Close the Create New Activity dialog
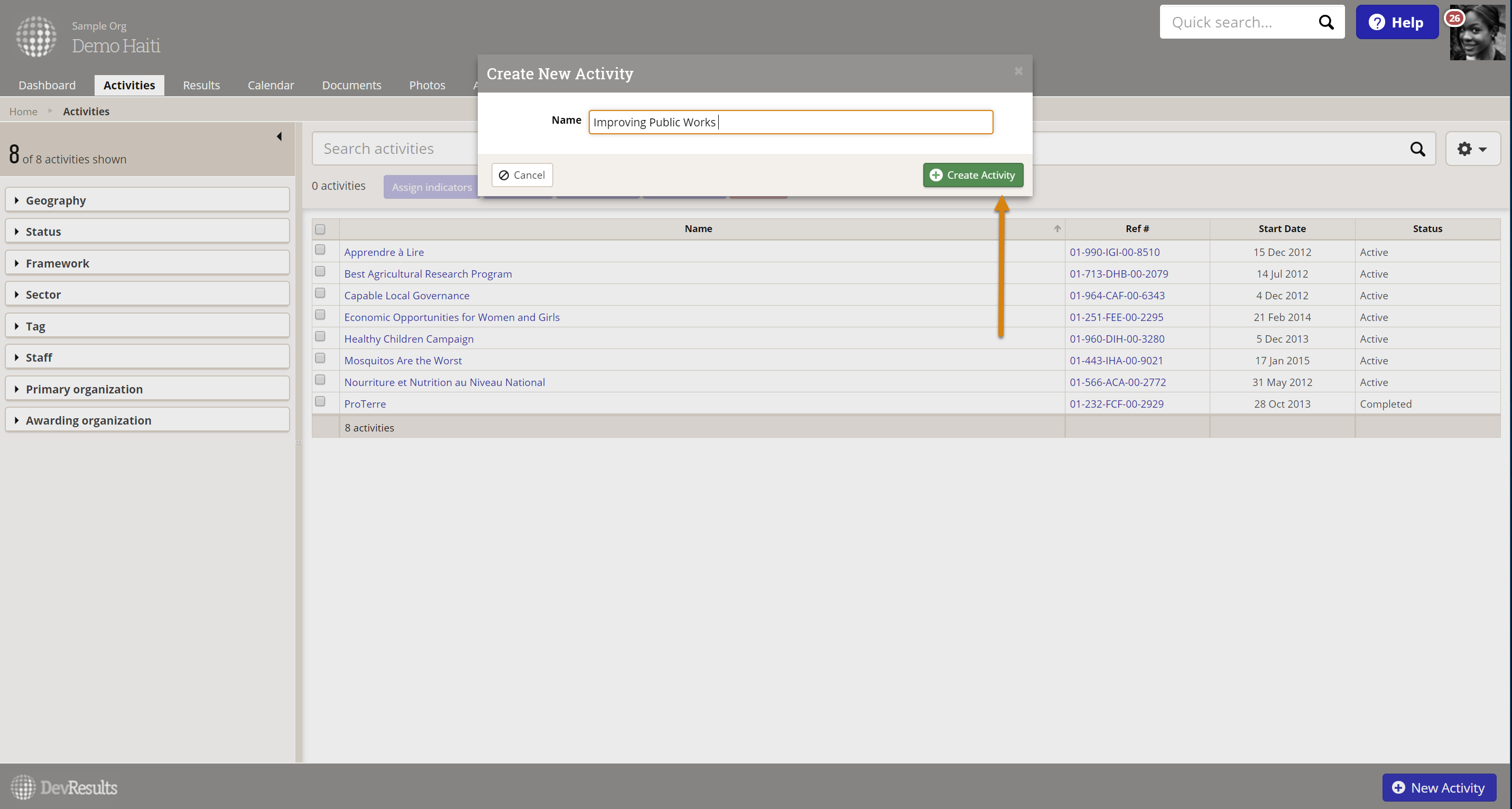Viewport: 1512px width, 809px height. pos(1018,71)
